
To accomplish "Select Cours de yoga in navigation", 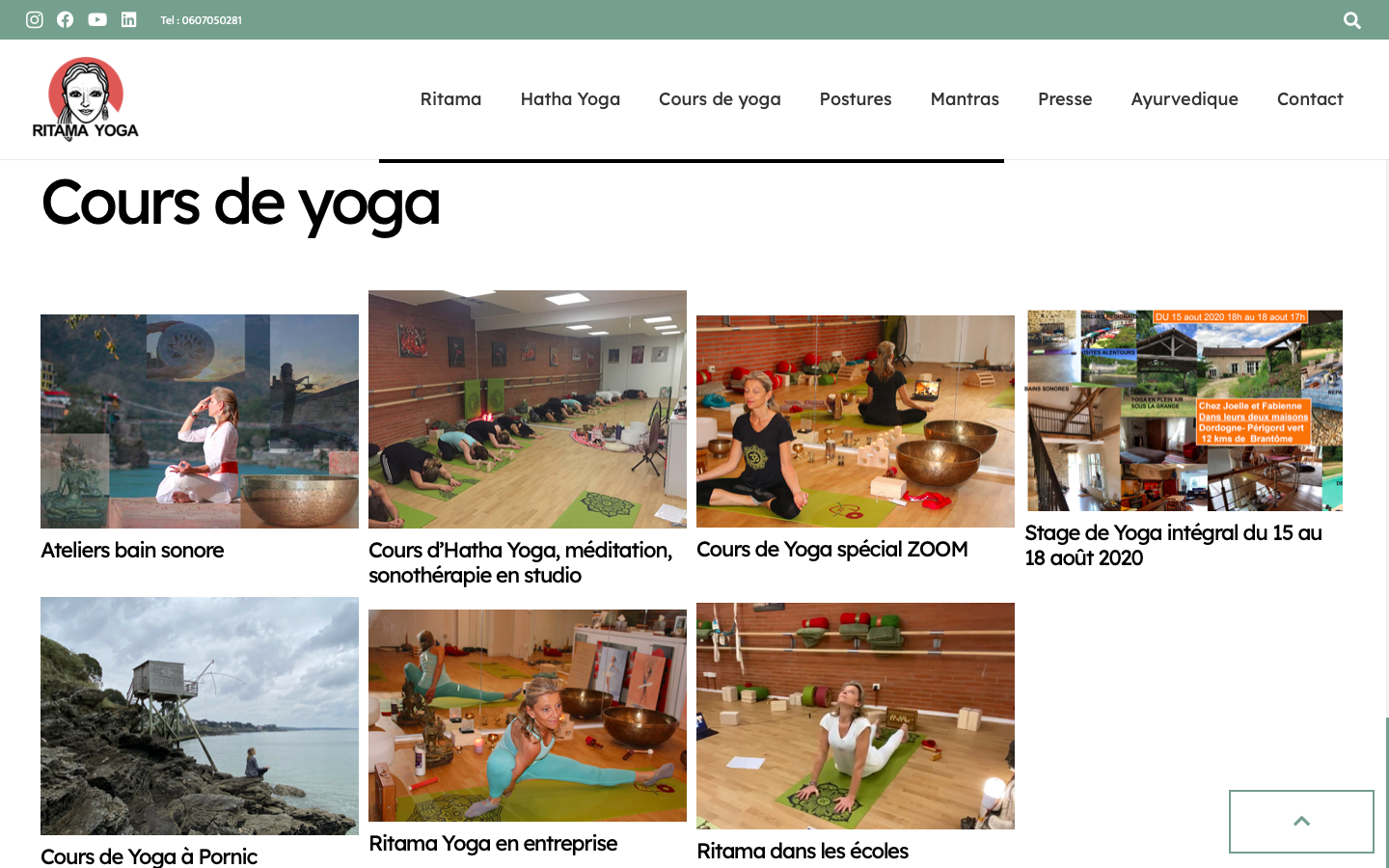I will click(720, 99).
